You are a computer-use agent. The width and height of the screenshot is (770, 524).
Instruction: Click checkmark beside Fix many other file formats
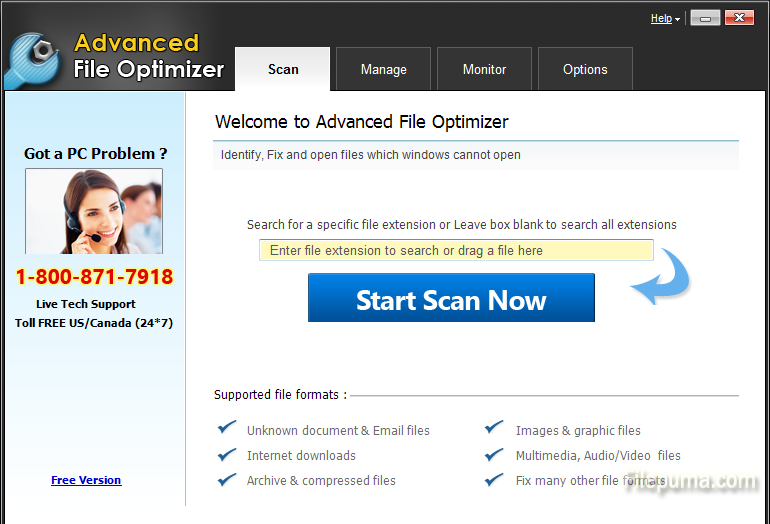pos(494,480)
